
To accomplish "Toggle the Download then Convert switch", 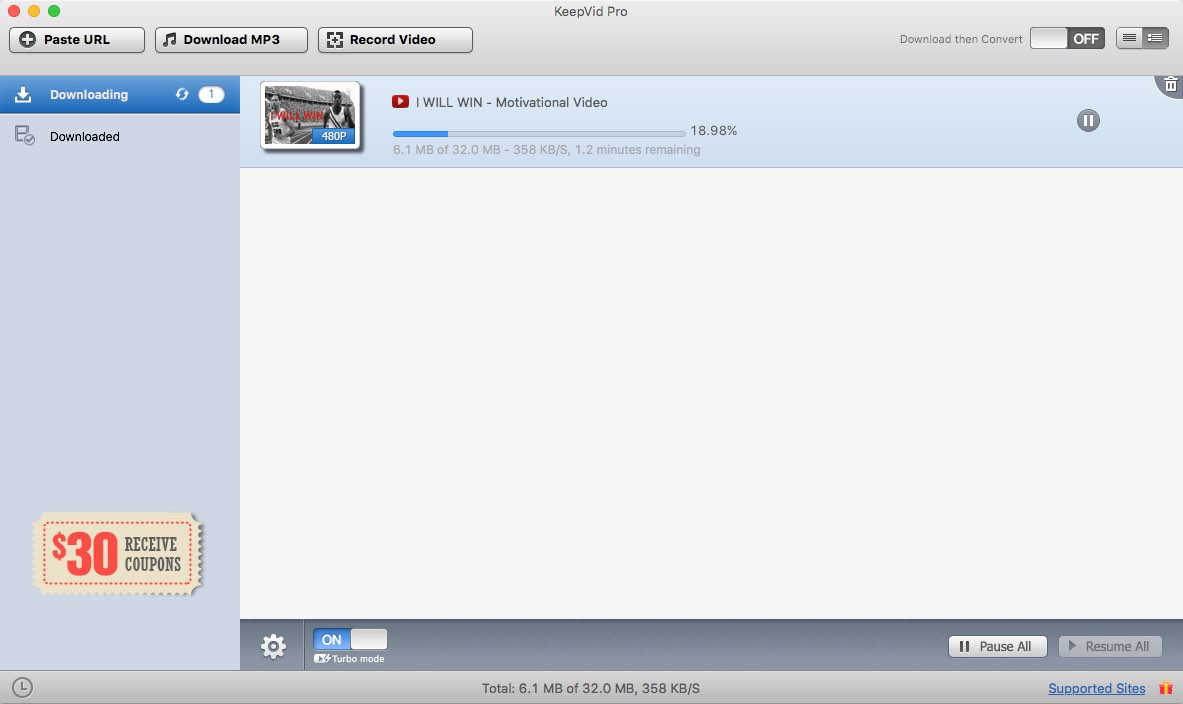I will 1067,38.
